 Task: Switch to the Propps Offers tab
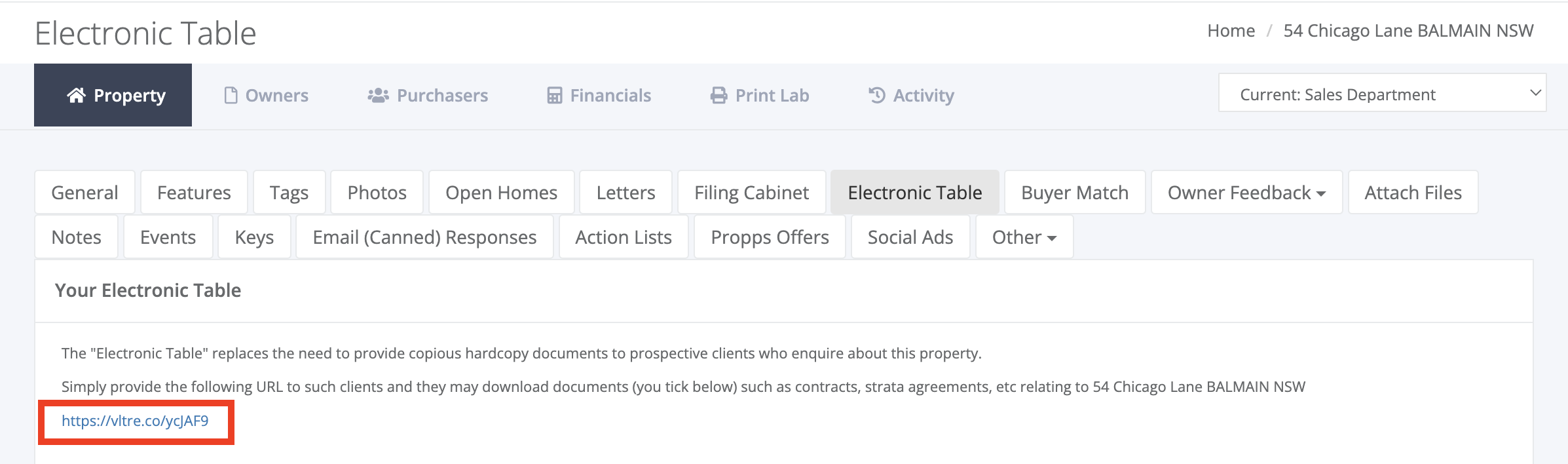(x=770, y=237)
